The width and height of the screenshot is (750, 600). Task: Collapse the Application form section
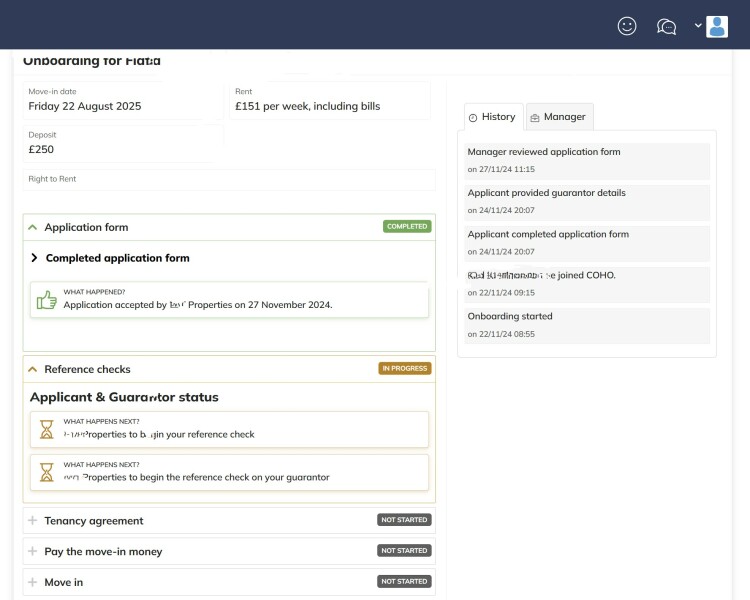click(33, 227)
